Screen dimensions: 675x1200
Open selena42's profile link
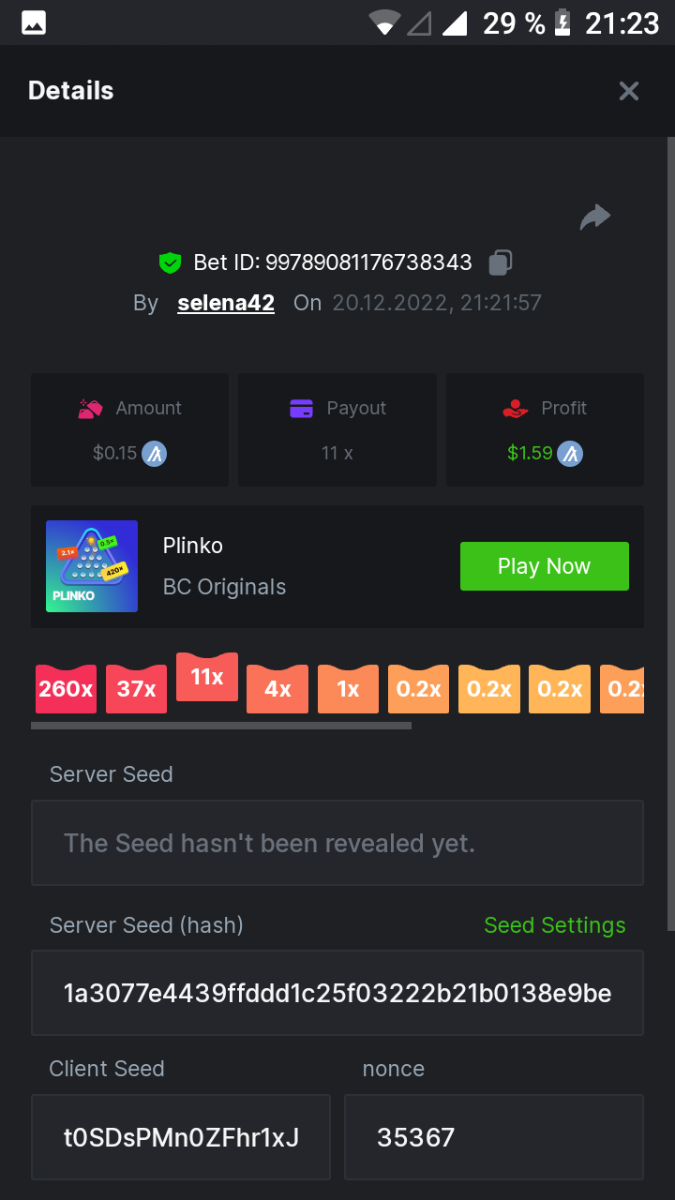pyautogui.click(x=226, y=303)
